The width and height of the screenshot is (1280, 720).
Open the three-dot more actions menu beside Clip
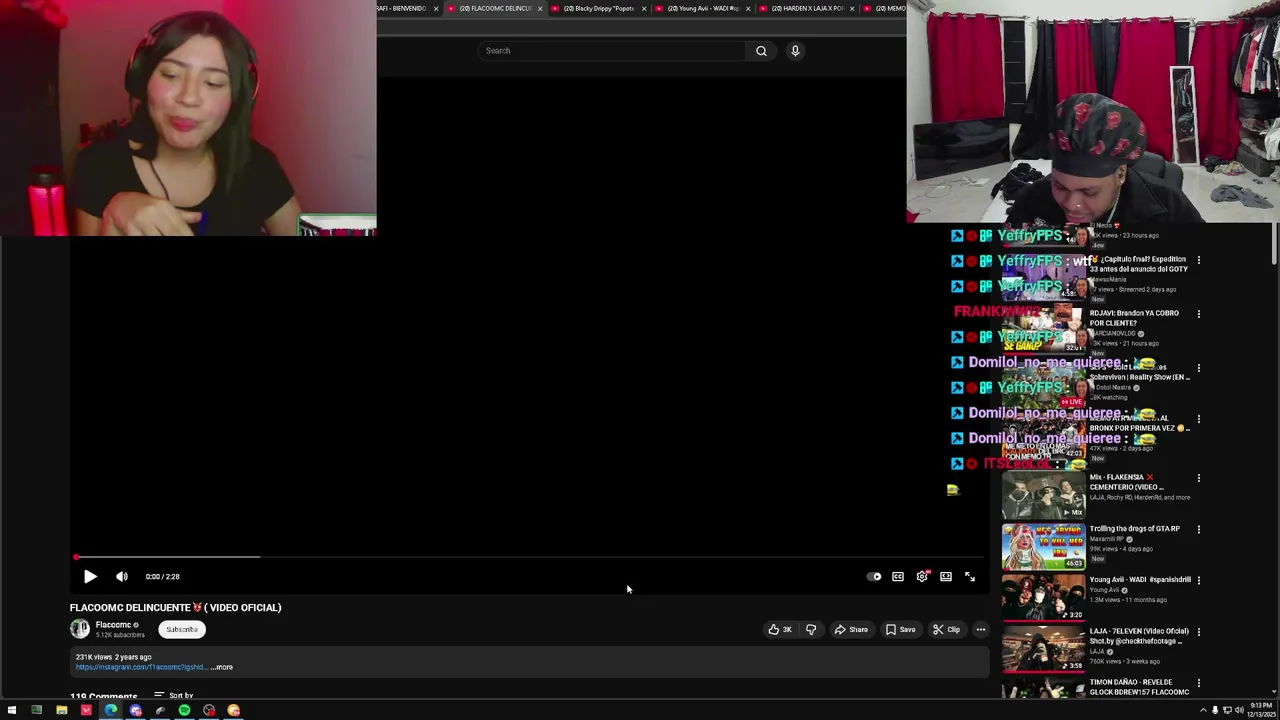(981, 629)
